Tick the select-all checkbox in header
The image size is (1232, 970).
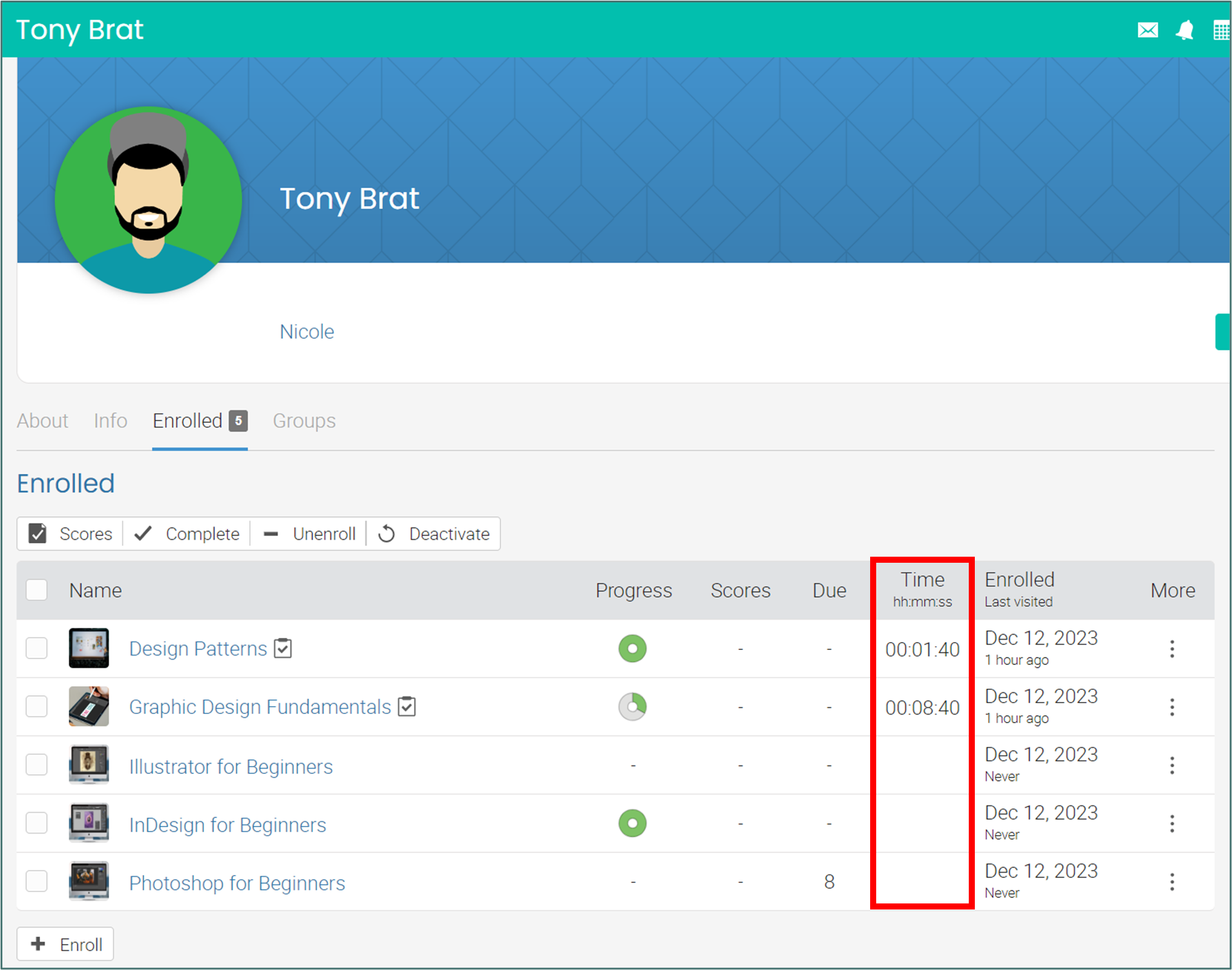pyautogui.click(x=37, y=590)
